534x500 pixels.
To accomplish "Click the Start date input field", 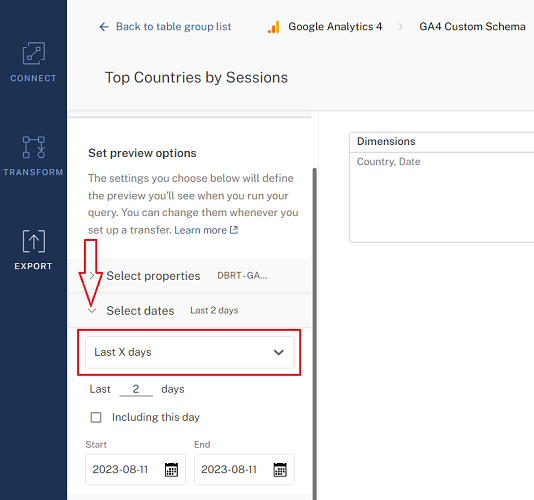I will coord(135,469).
